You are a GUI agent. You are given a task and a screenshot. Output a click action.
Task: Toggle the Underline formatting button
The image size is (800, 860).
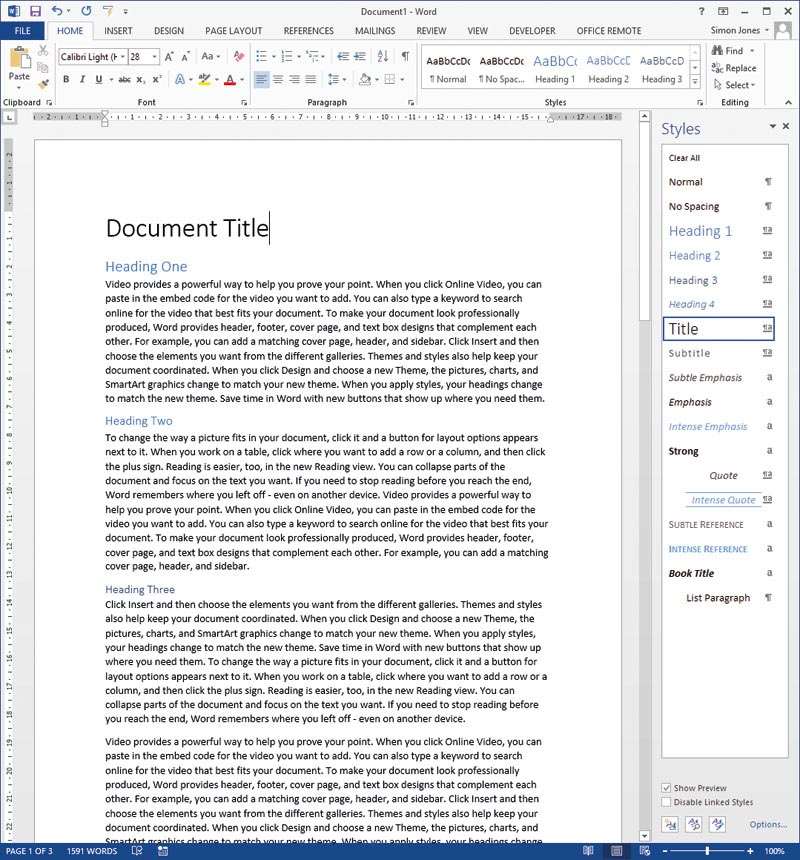pyautogui.click(x=99, y=80)
